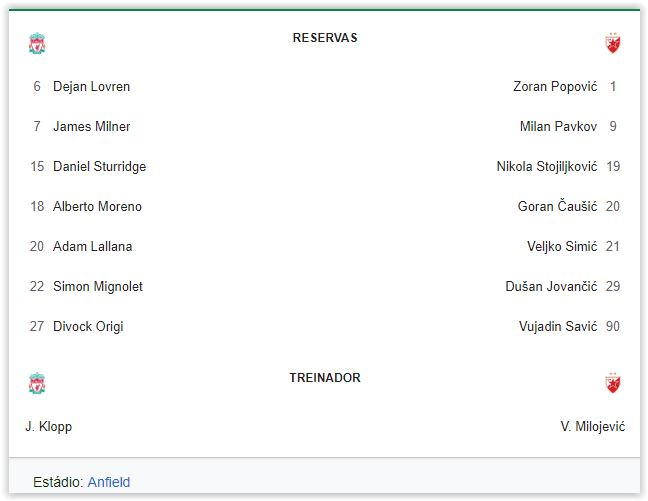
Task: Select player James Milner
Action: coord(91,126)
